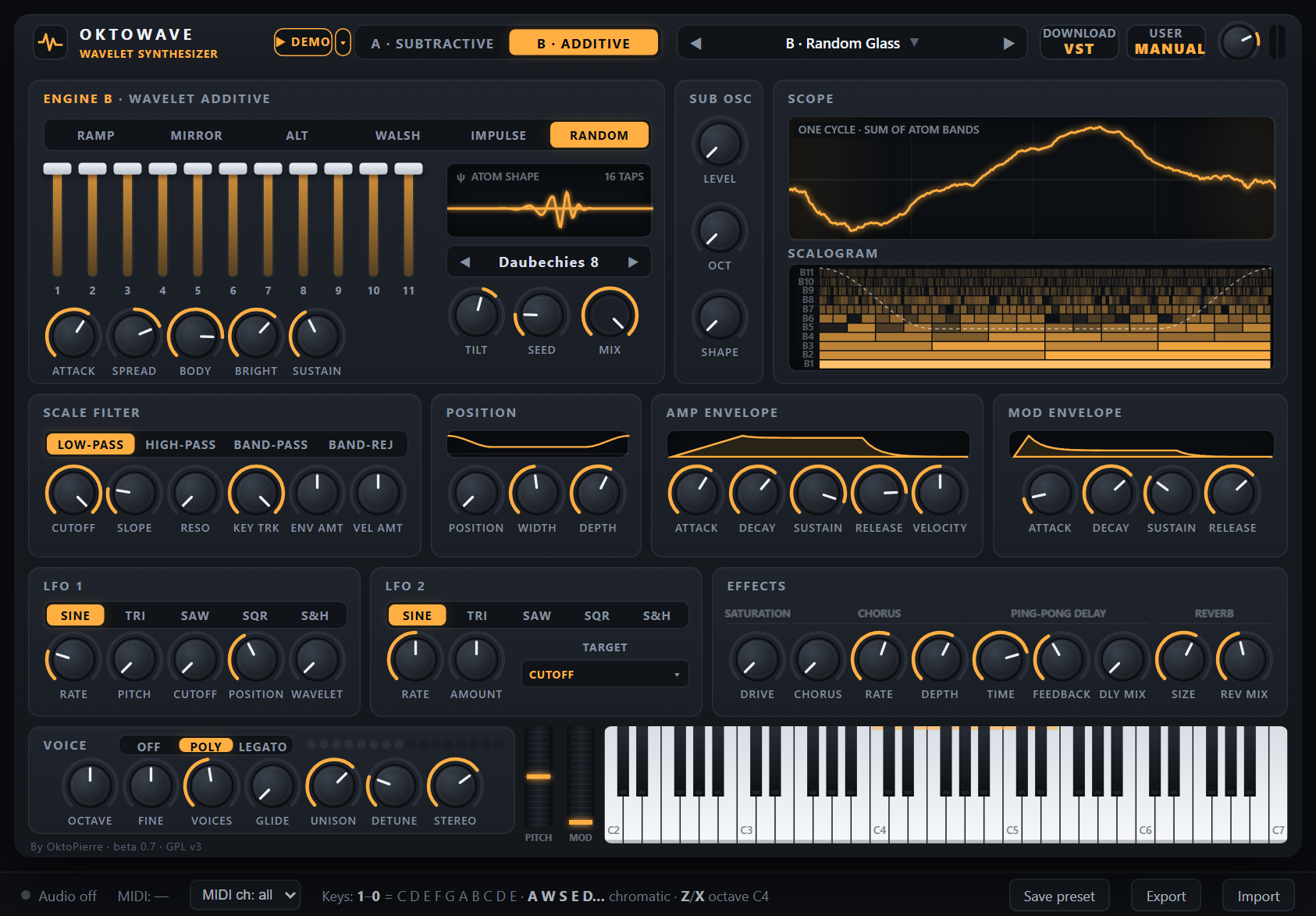Go to previous preset with left arrow
The width and height of the screenshot is (1316, 916).
[x=696, y=43]
